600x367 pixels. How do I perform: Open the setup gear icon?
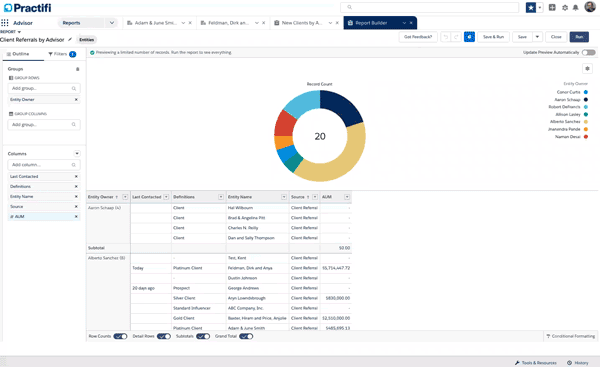565,7
